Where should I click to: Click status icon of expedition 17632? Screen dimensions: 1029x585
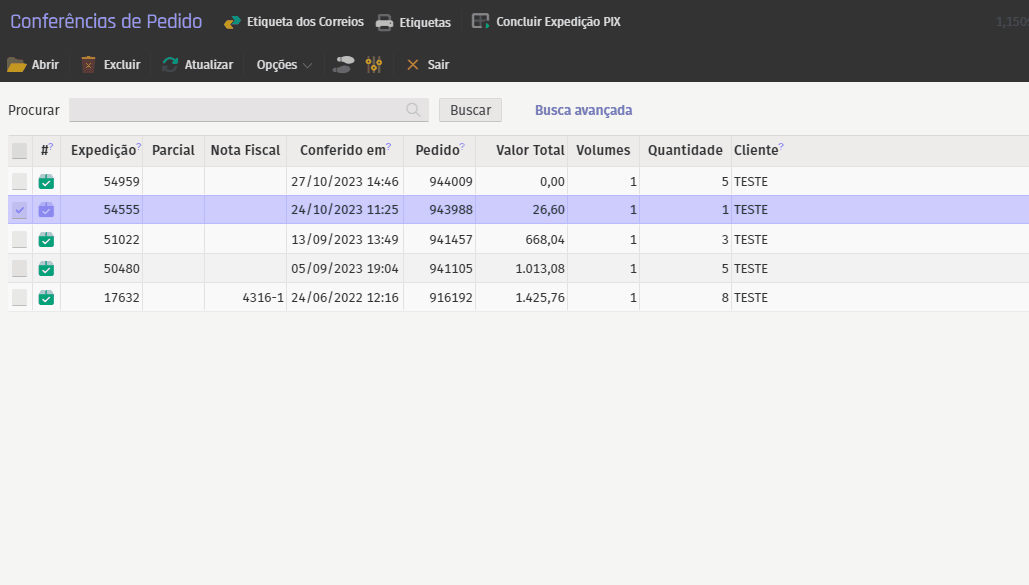pos(46,298)
